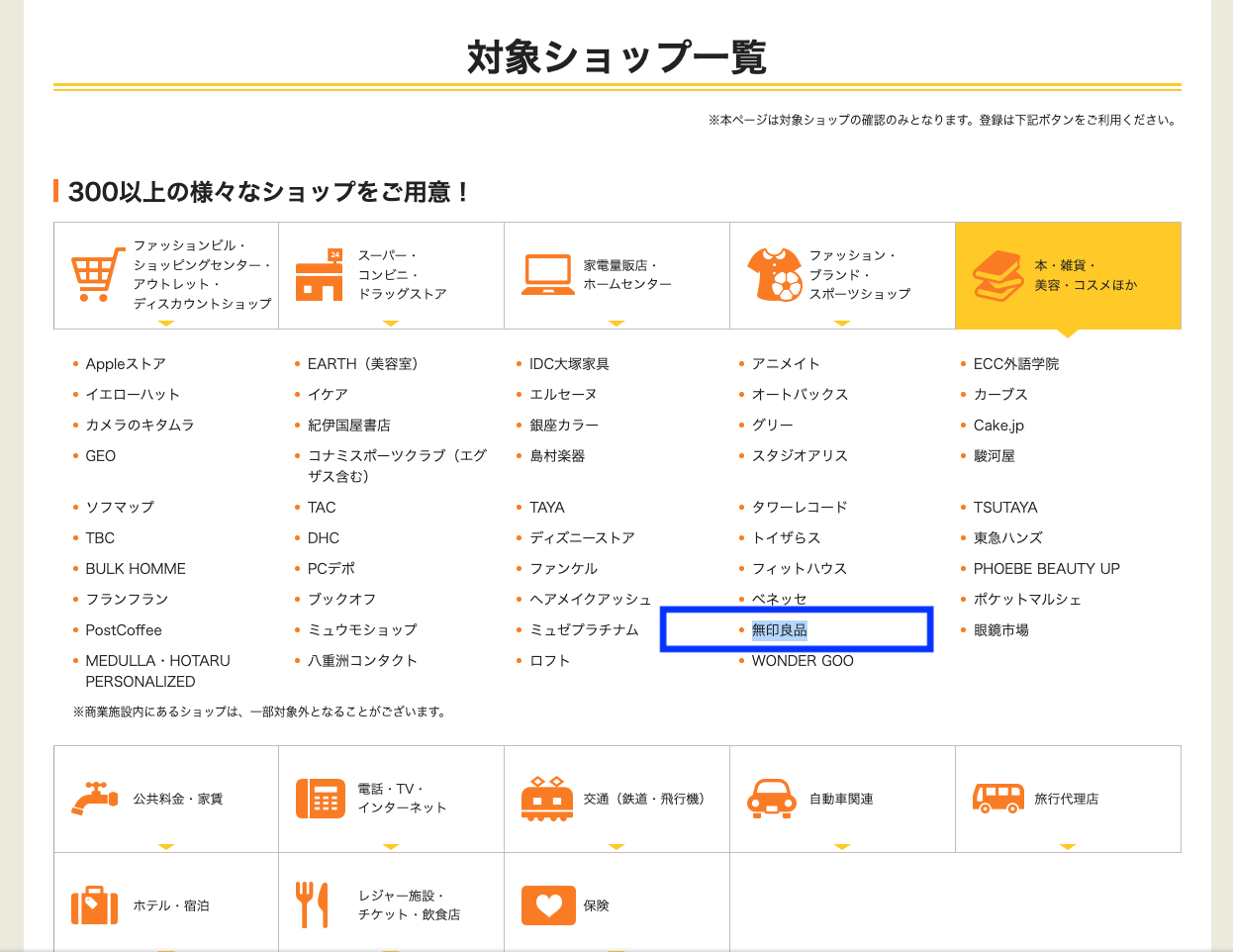Expand the 公共料金・家賃 category

(x=166, y=799)
